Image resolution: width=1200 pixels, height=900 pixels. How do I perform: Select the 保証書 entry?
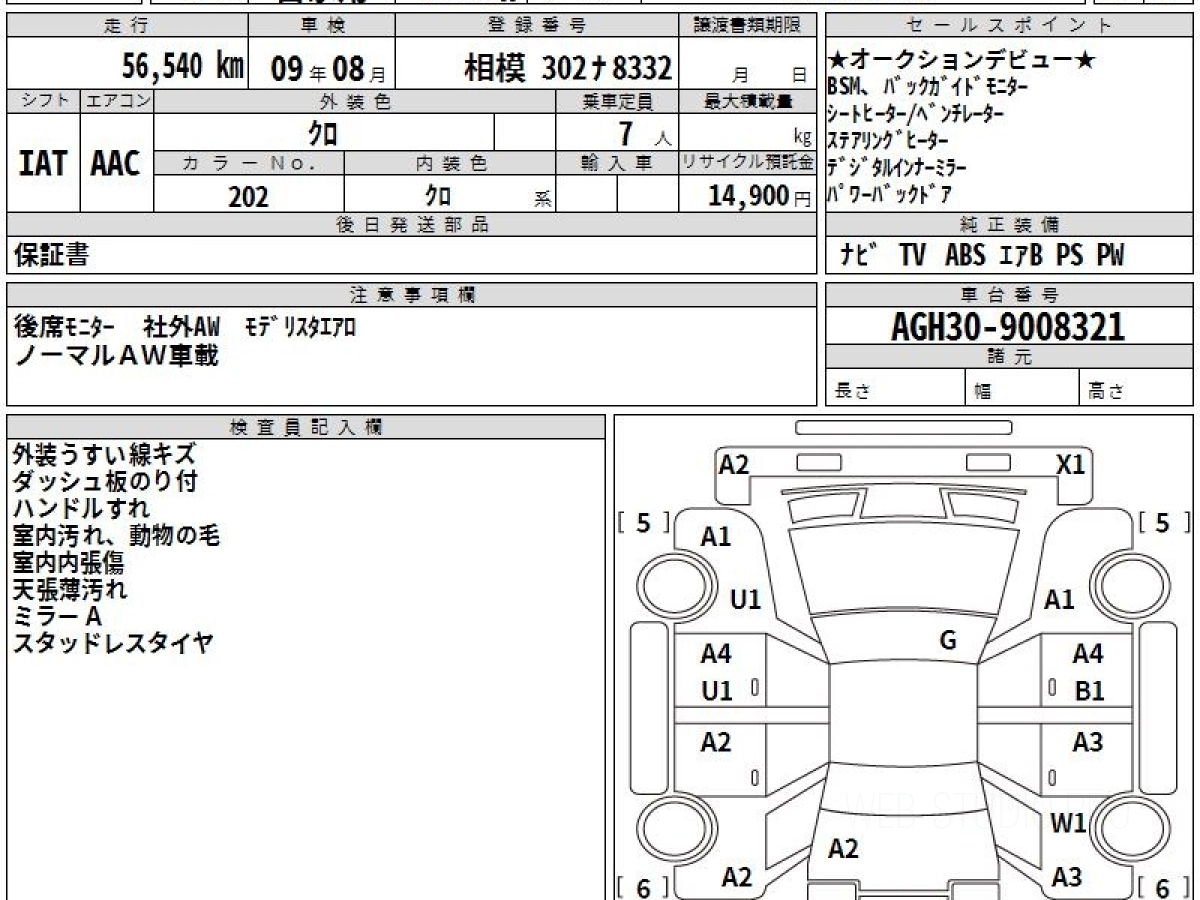coord(51,256)
